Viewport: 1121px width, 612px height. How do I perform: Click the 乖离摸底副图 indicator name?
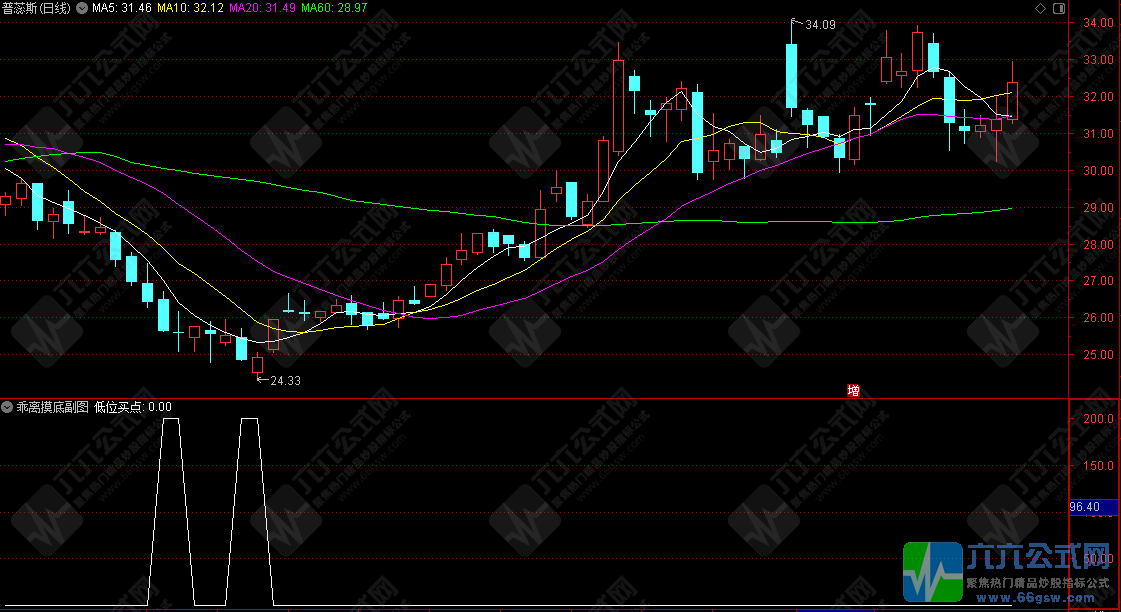point(52,407)
